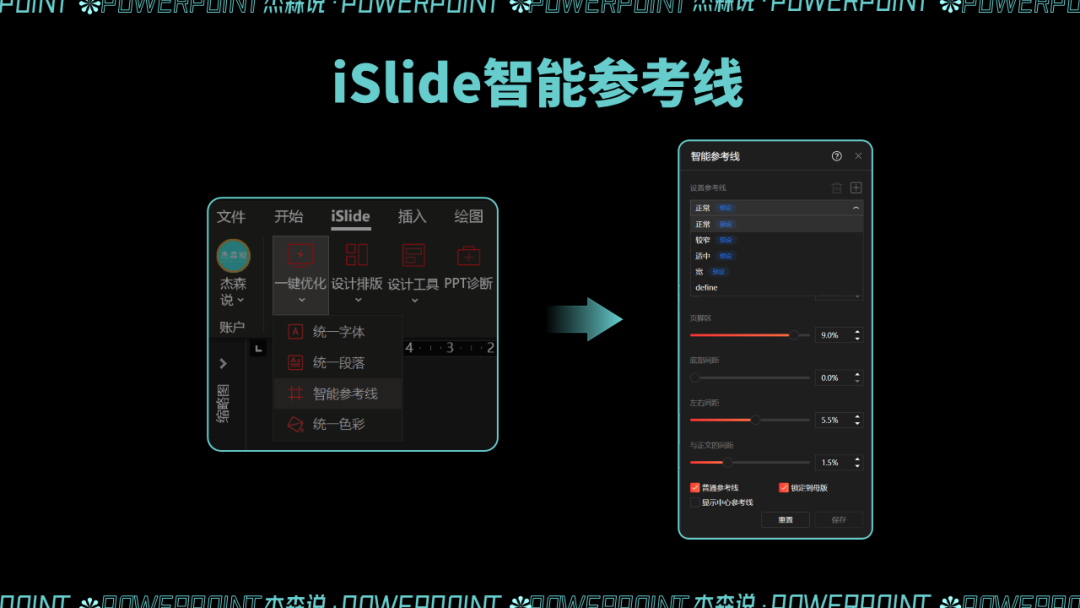This screenshot has height=608, width=1080.
Task: Click the plus icon to add guide preset
Action: 856,187
